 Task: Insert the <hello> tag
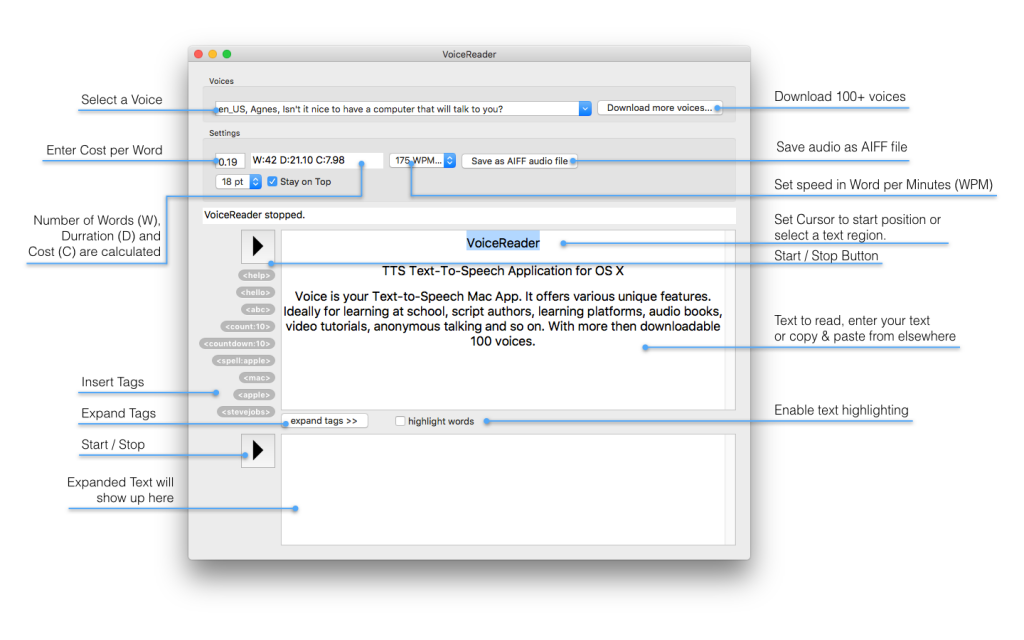click(x=255, y=293)
